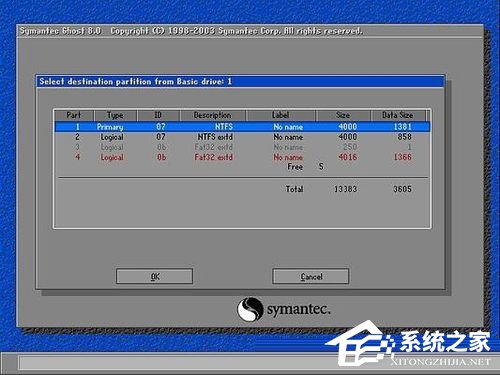Click 'NTFS extd' description in row 2
The height and width of the screenshot is (375, 500).
[x=215, y=137]
